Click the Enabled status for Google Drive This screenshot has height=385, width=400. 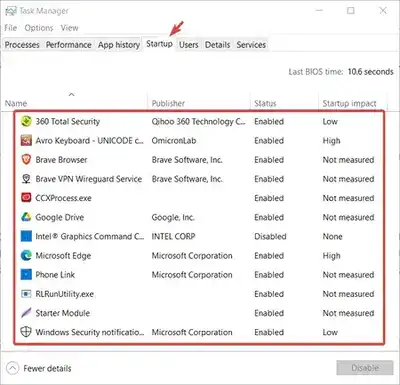point(269,217)
